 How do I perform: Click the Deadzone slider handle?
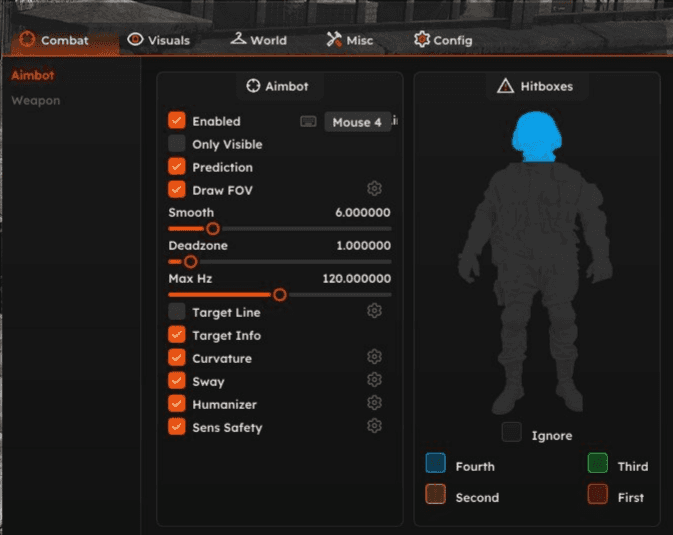(191, 261)
